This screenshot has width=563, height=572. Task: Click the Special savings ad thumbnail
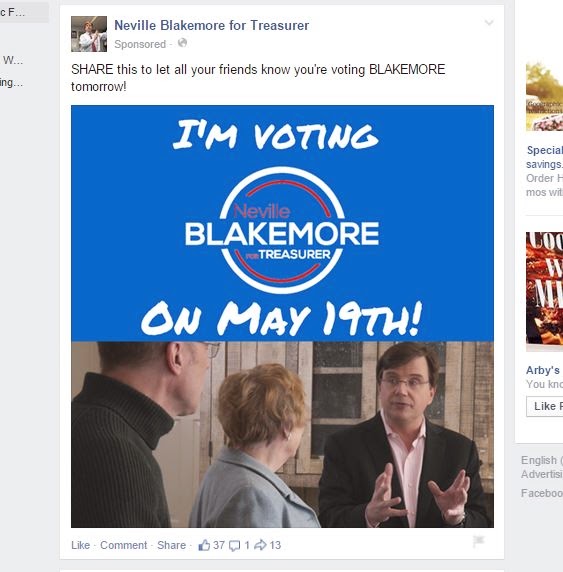[544, 97]
